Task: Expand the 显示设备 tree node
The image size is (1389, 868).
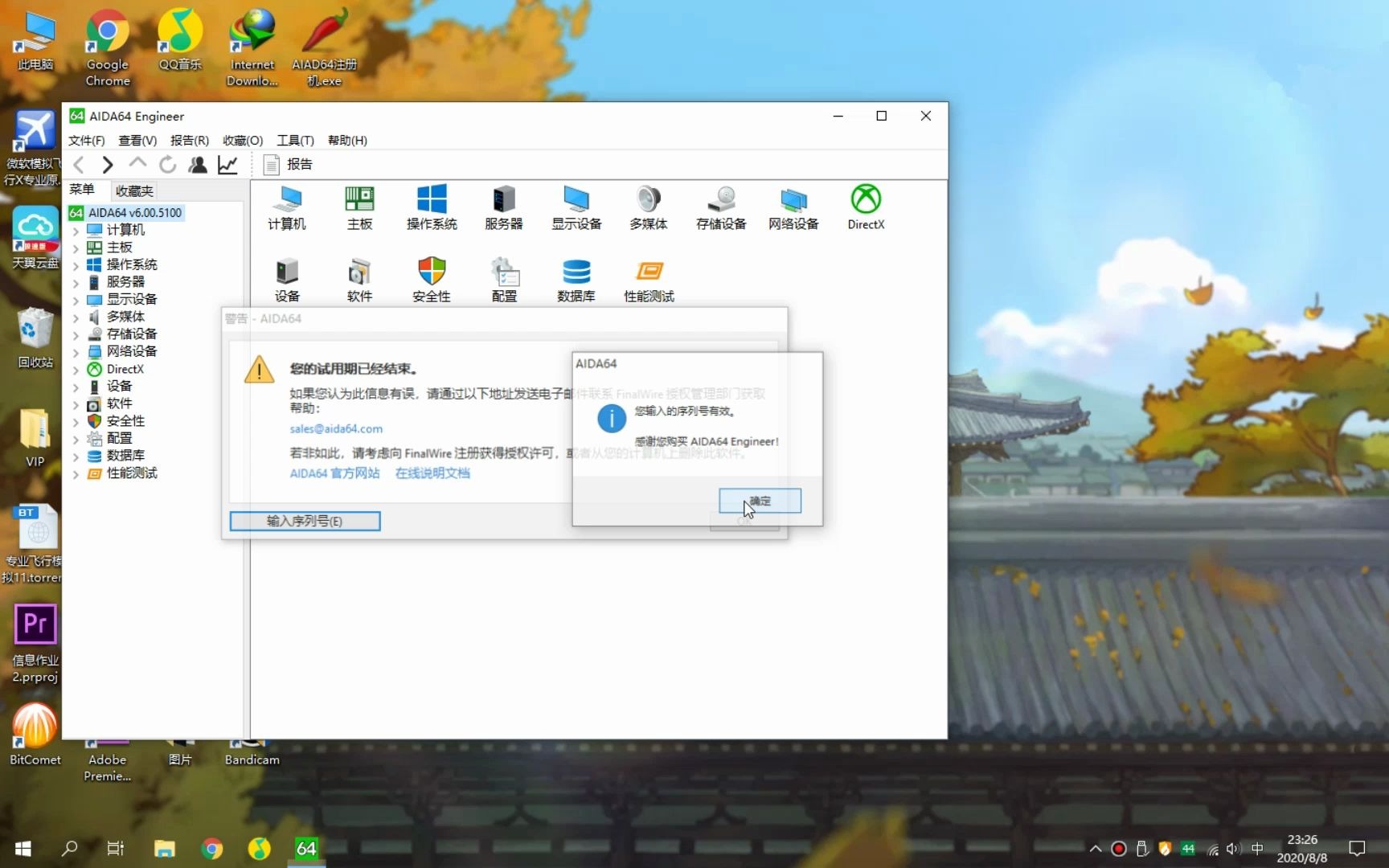Action: 76,300
